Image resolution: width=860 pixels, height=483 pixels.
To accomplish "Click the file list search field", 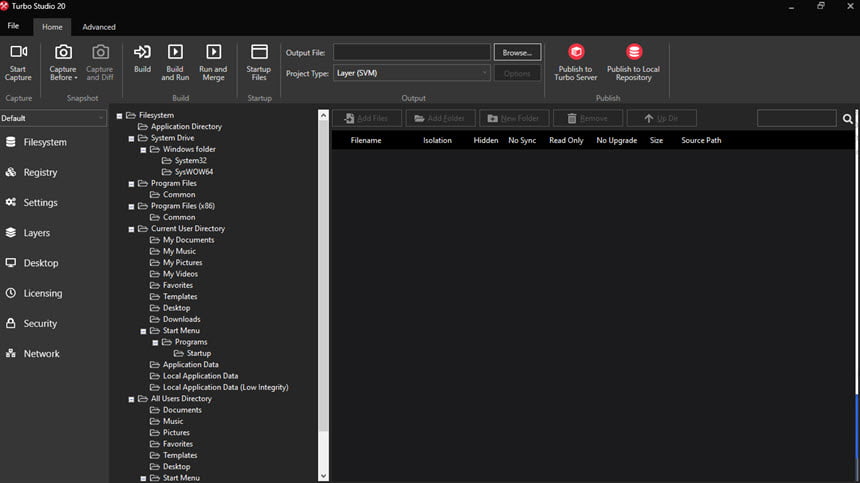I will pyautogui.click(x=796, y=118).
